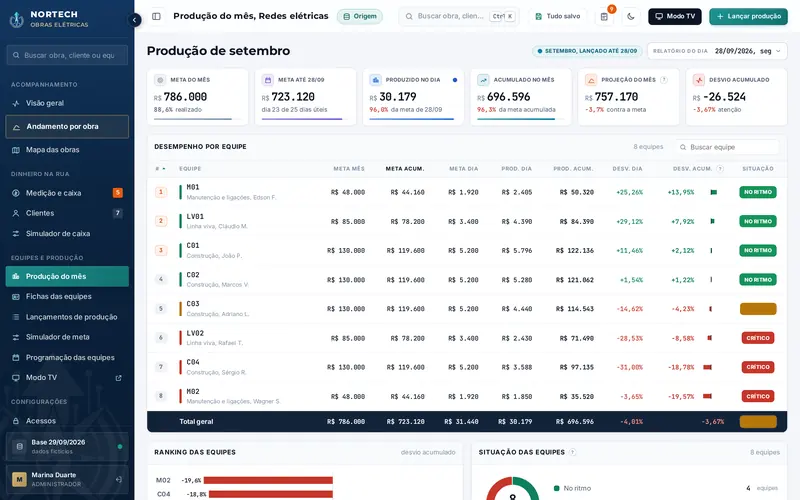Viewport: 800px width, 500px height.
Task: Click Lançar produção button
Action: (x=748, y=16)
